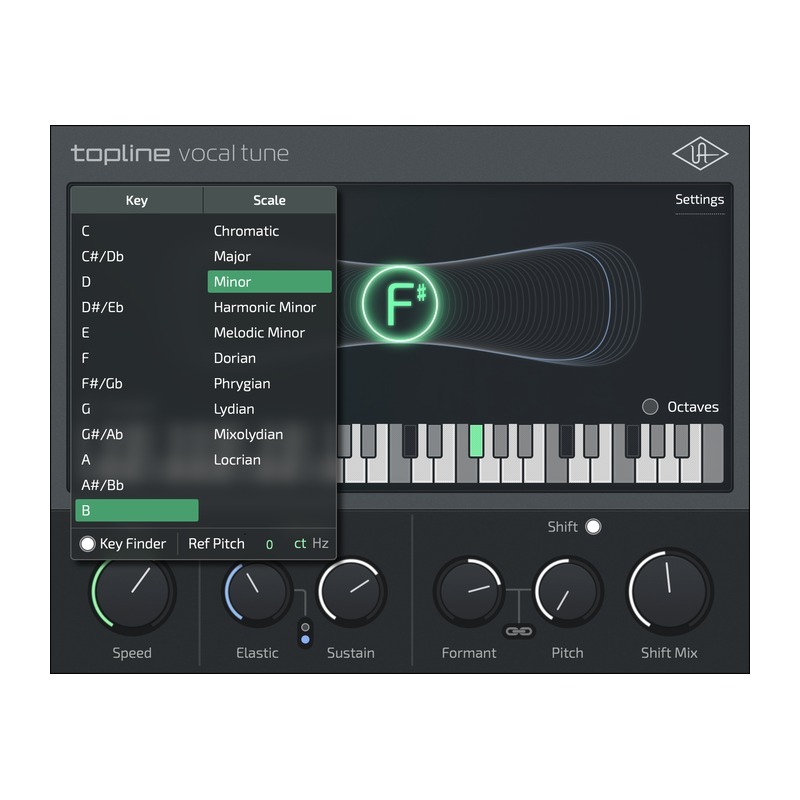The image size is (800, 800).
Task: Select the highlighted key B
Action: 137,510
